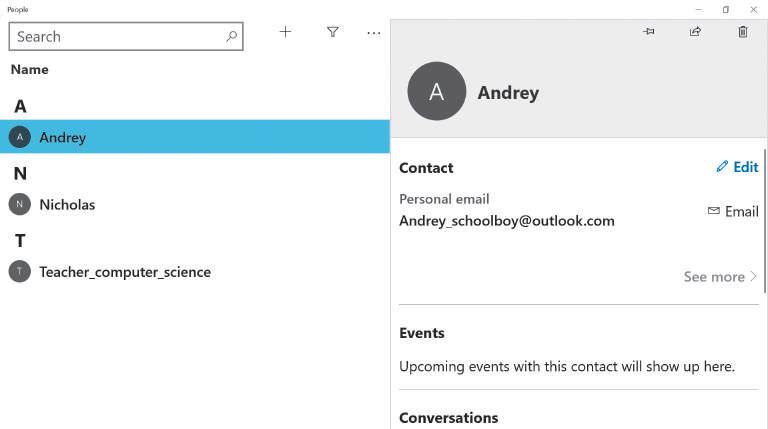Open the filter contacts funnel icon
Image resolution: width=768 pixels, height=429 pixels.
coord(333,32)
